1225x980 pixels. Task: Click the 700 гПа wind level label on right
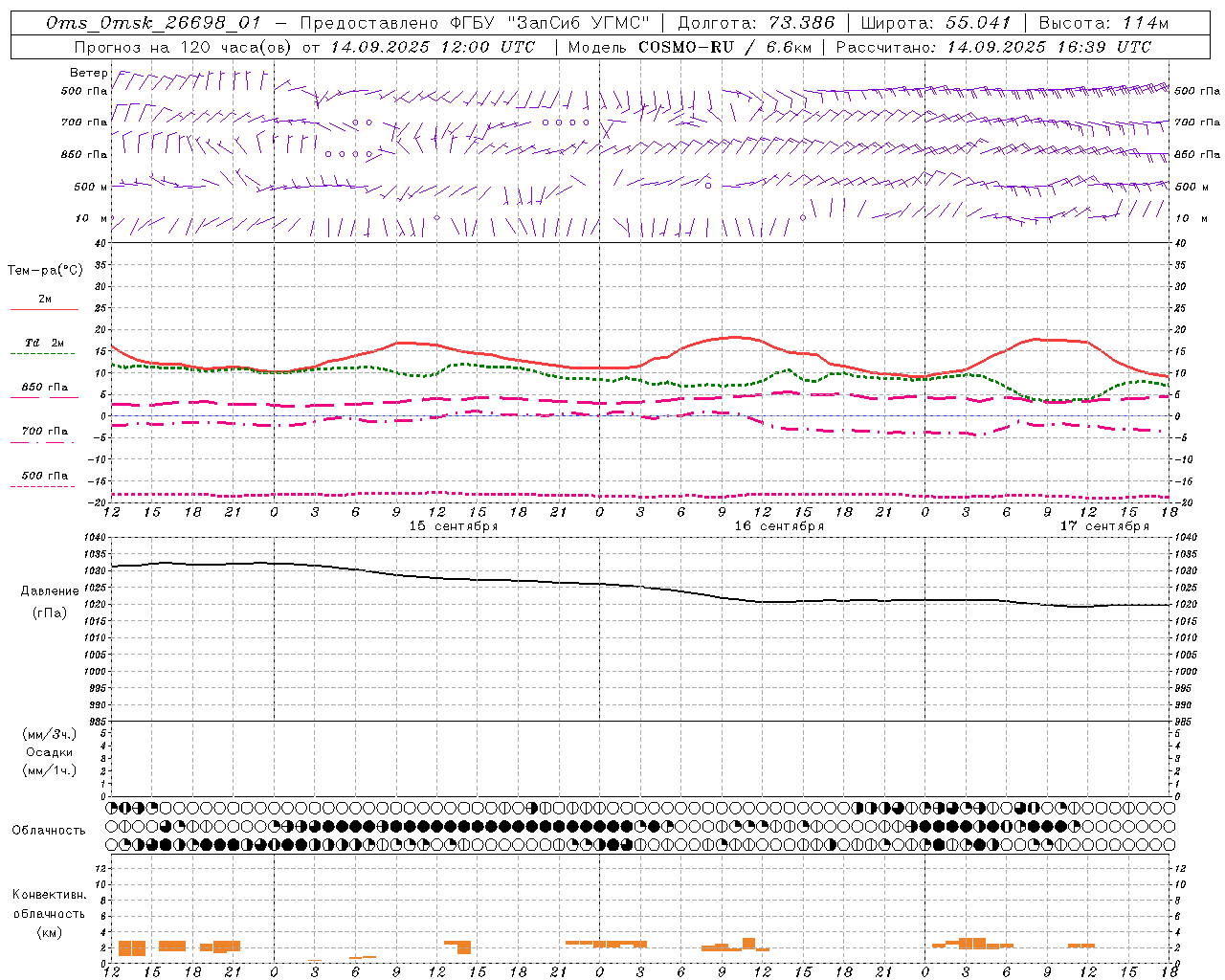1197,122
